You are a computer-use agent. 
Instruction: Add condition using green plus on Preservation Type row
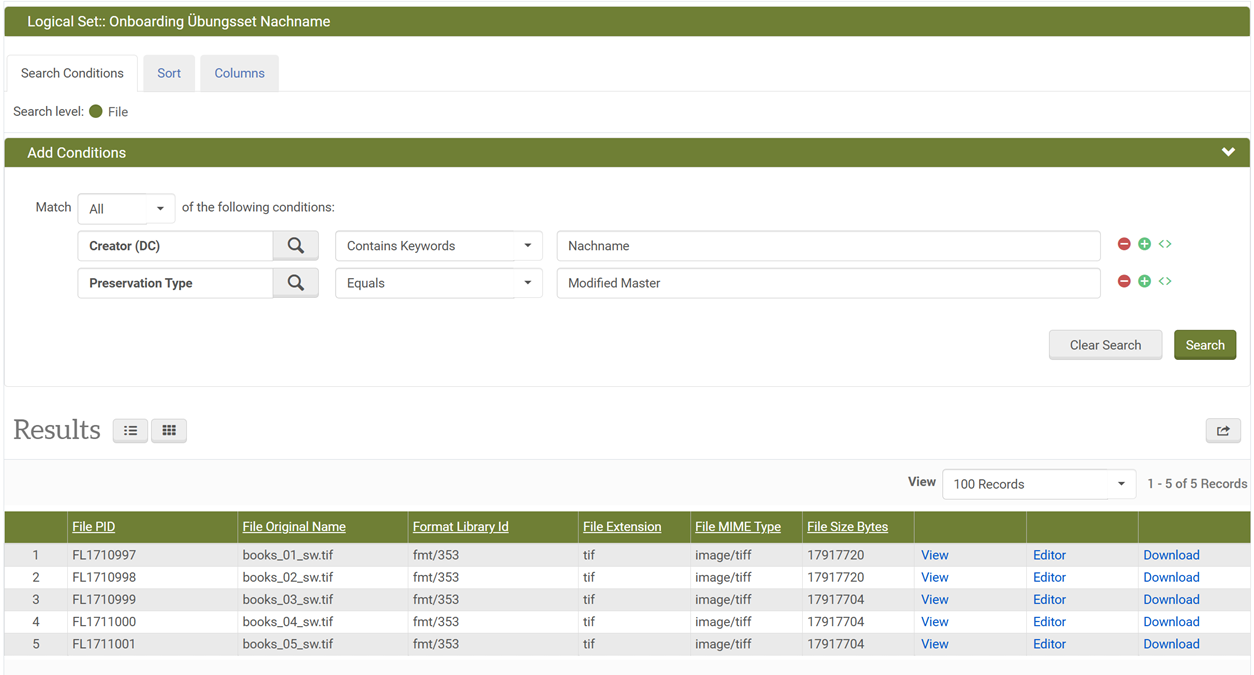[1144, 282]
